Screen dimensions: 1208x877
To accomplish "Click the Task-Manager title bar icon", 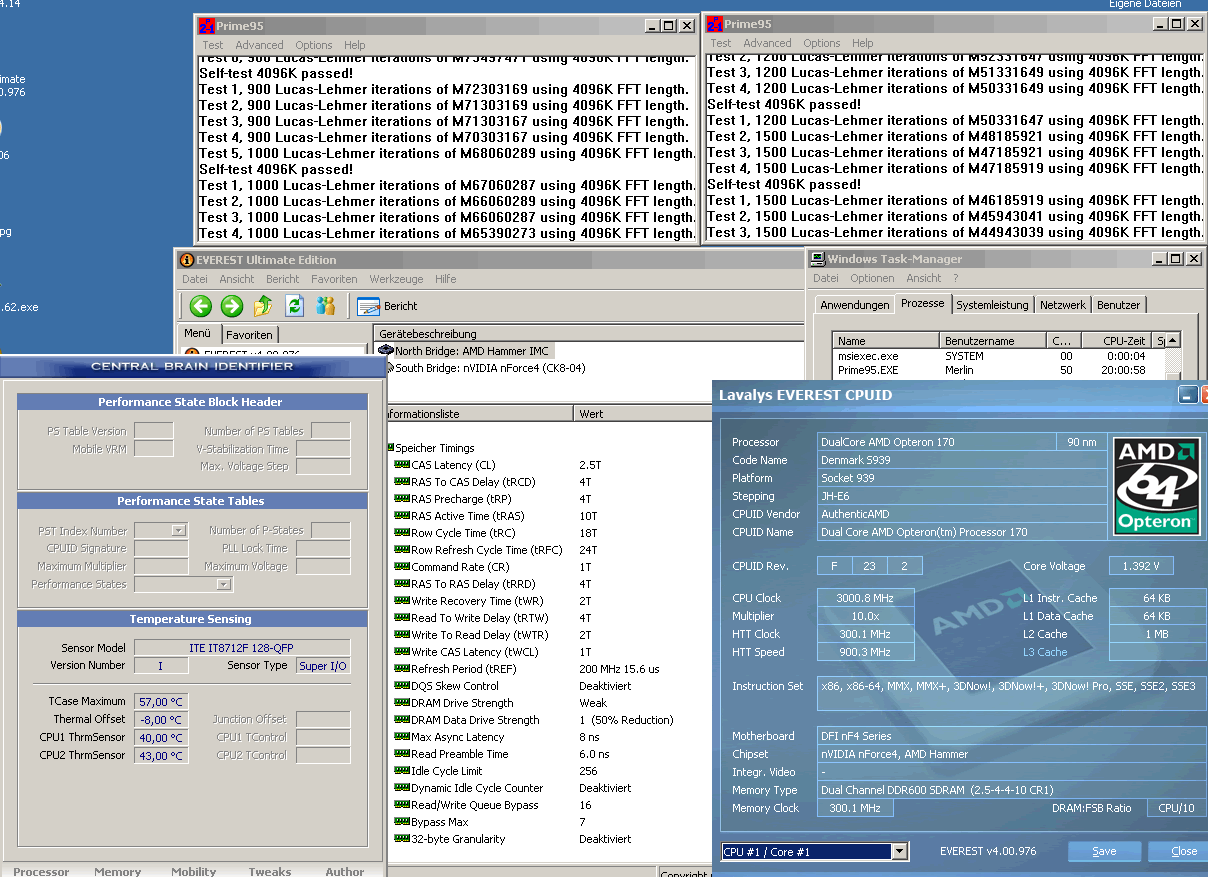I will [818, 259].
